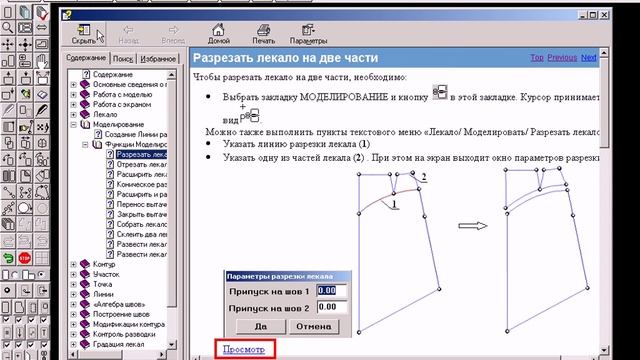Expand the Работа с моделью node
This screenshot has height=360, width=640.
pos(73,94)
